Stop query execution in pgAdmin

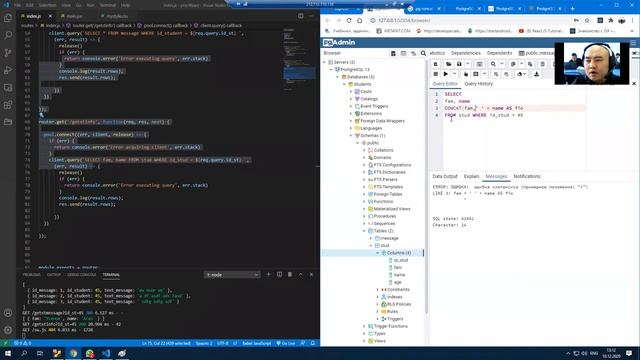(436, 74)
